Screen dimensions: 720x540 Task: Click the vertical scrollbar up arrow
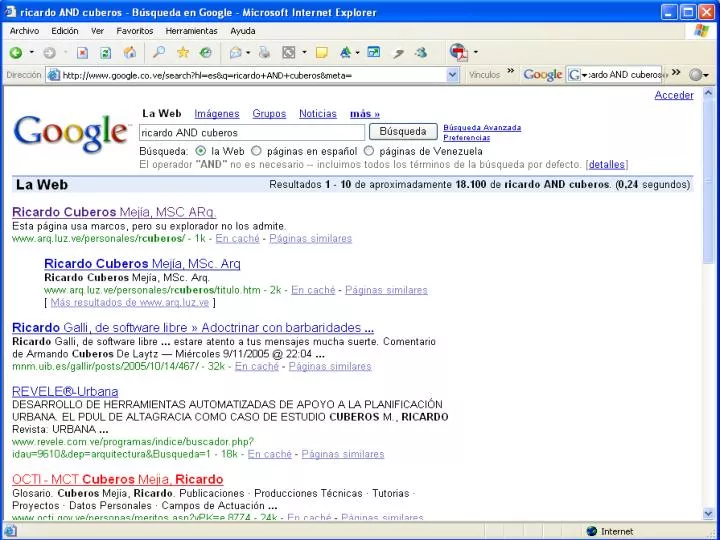pos(708,93)
